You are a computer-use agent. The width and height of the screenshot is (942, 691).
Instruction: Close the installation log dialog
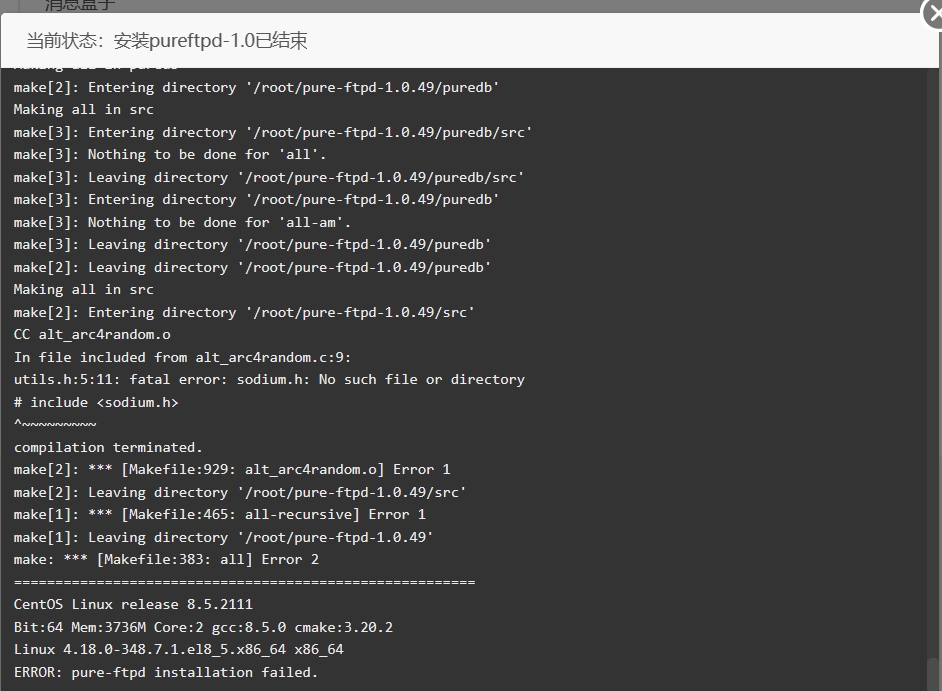(932, 13)
